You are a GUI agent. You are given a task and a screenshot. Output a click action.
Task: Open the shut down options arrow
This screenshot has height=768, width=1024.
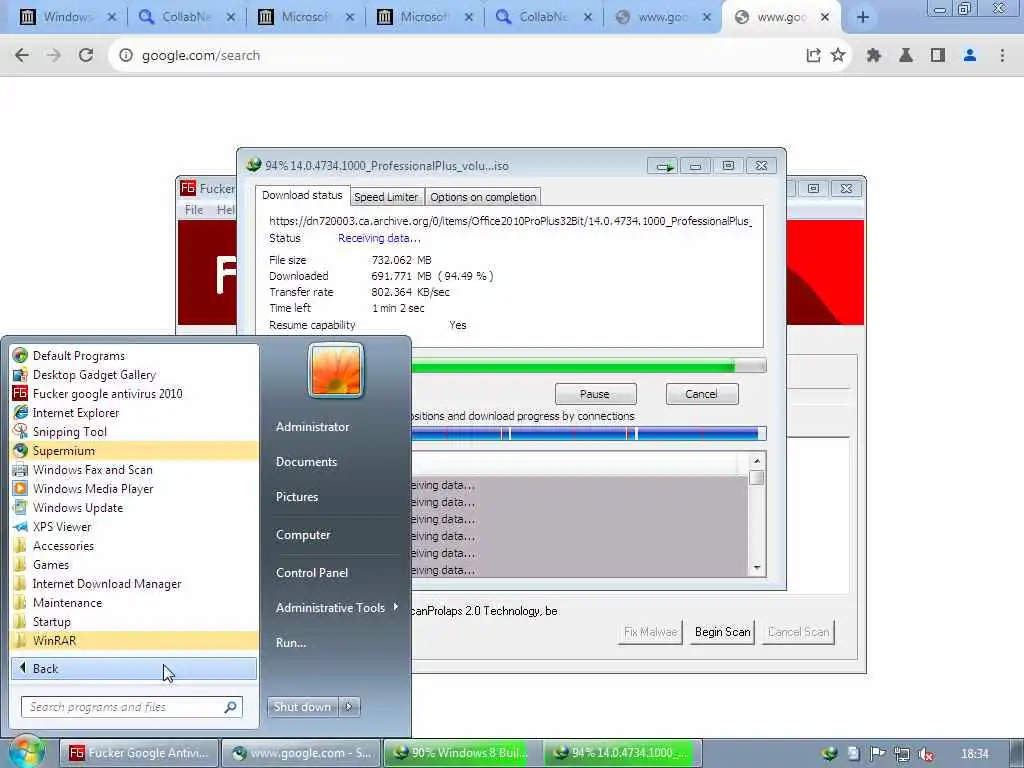(349, 707)
